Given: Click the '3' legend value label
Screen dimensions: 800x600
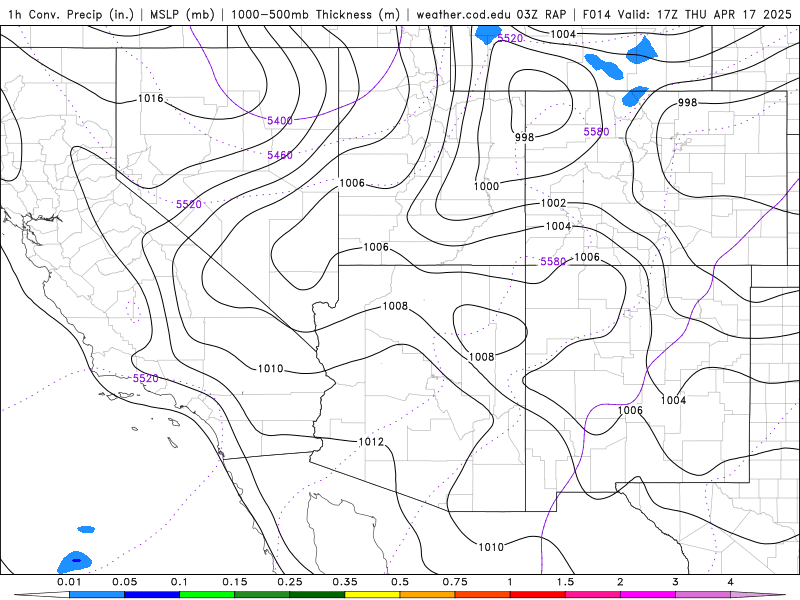Looking at the screenshot, I should coord(675,582).
